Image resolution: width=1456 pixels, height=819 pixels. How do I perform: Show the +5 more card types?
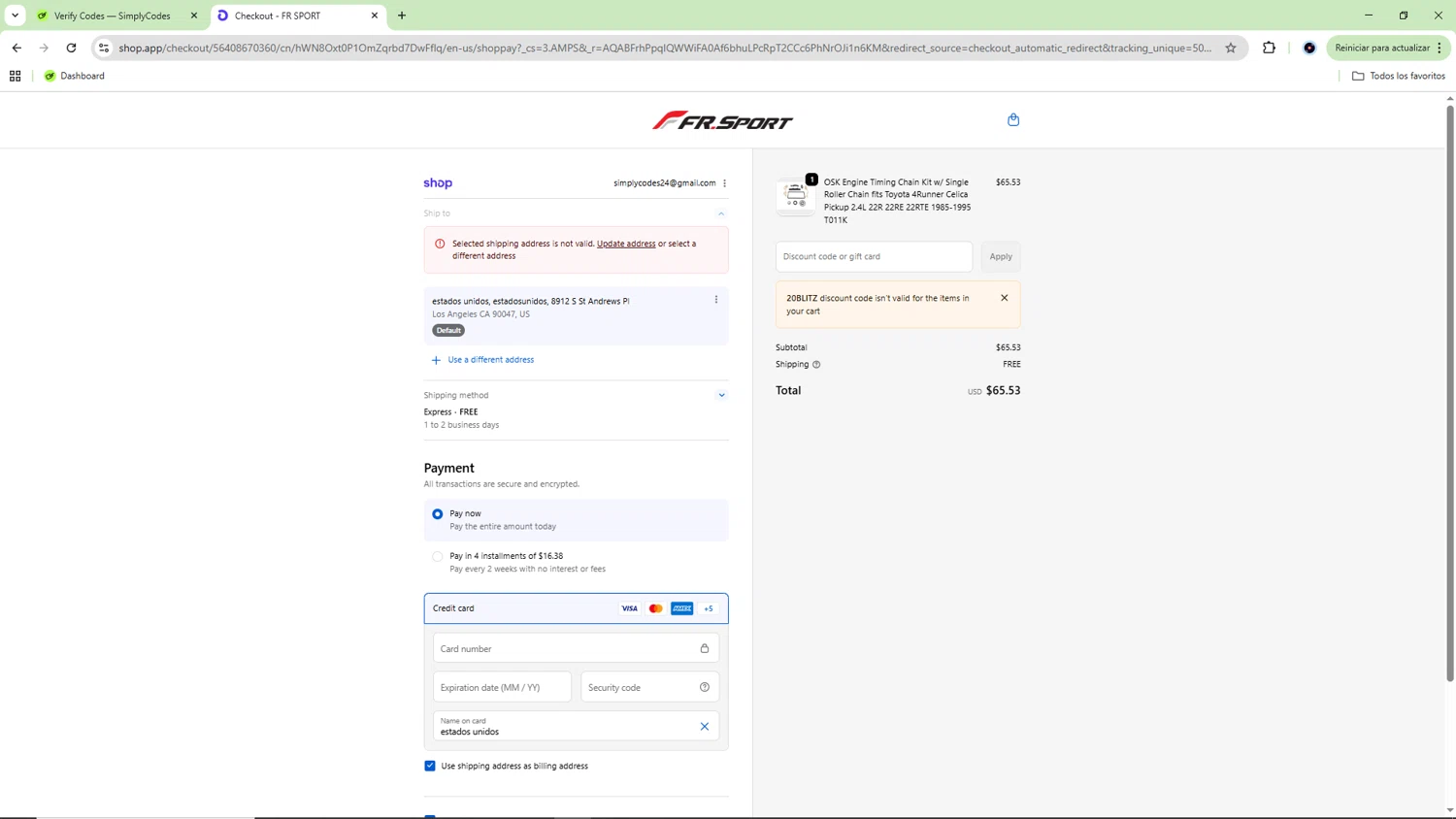click(709, 608)
